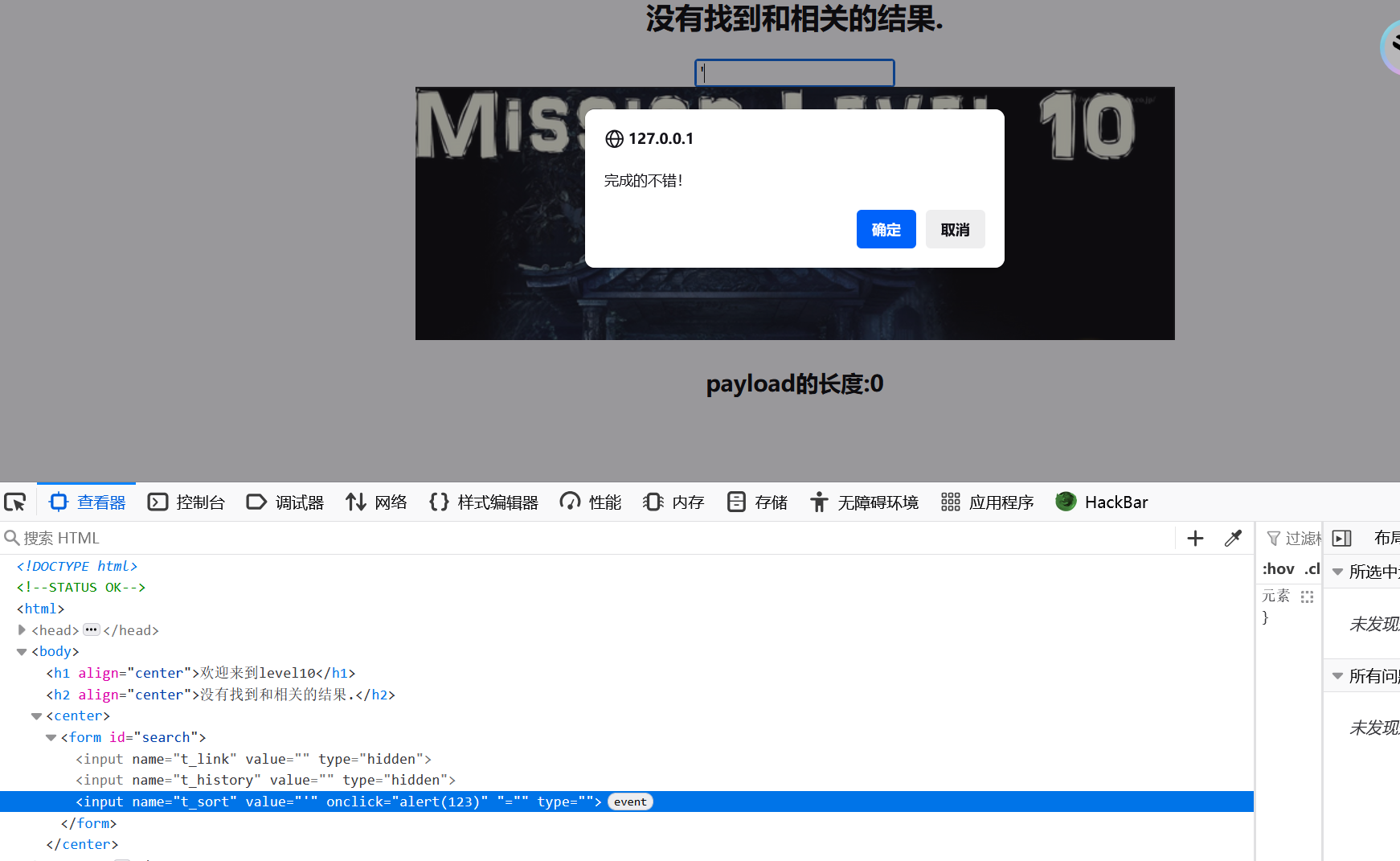Open the 存储 storage tab
The width and height of the screenshot is (1400, 861).
click(x=757, y=502)
